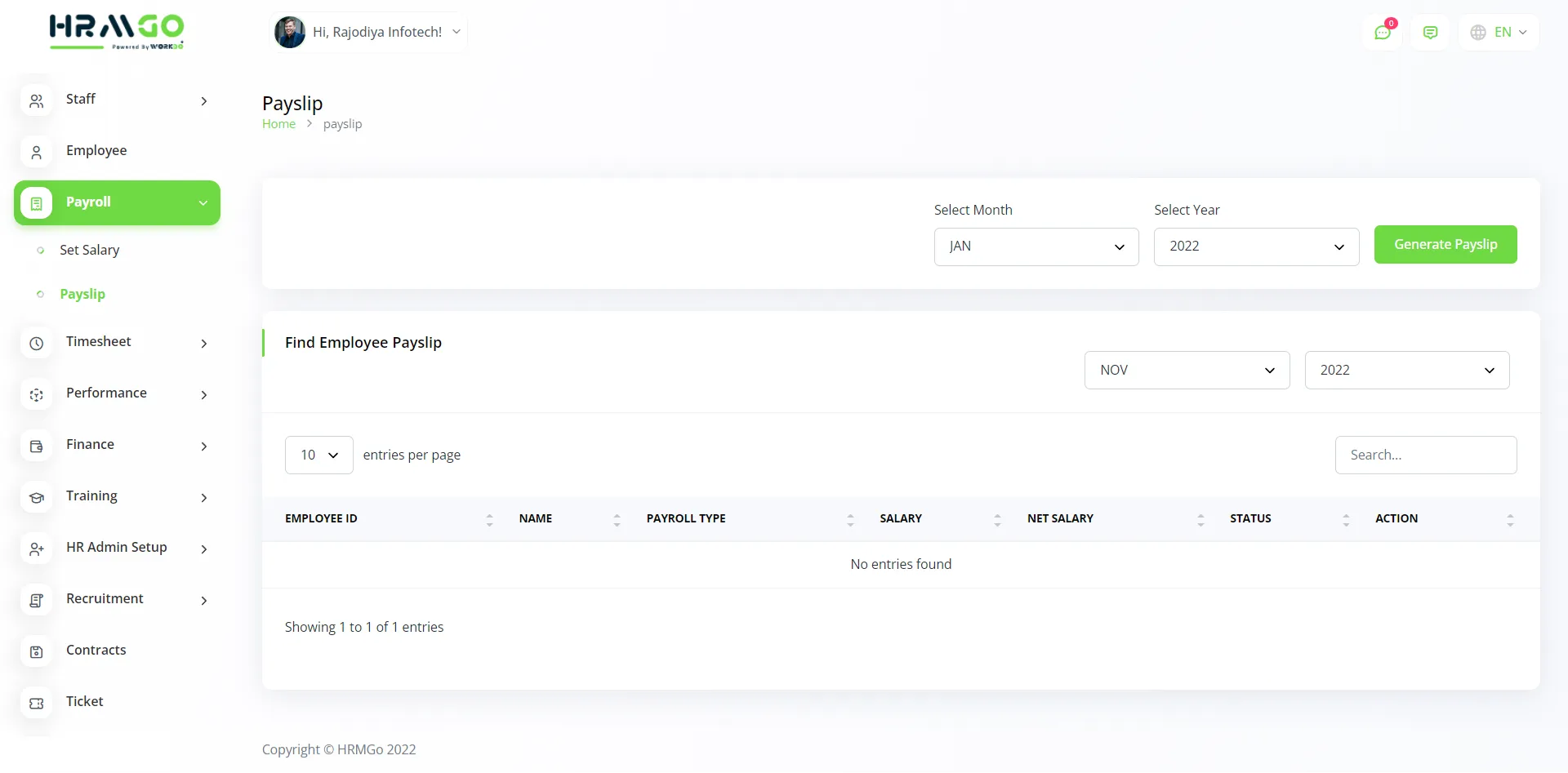Expand the Recruitment menu chevron
The height and width of the screenshot is (773, 1568).
(x=204, y=601)
